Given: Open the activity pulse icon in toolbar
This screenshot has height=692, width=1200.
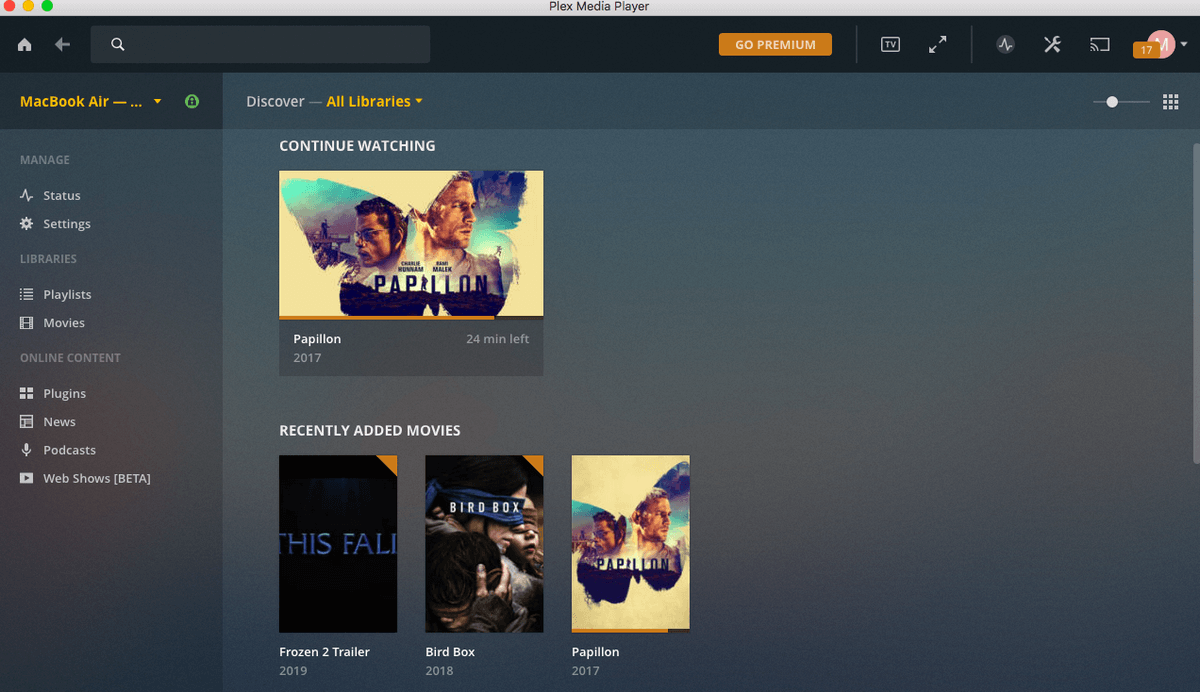Looking at the screenshot, I should point(1006,44).
